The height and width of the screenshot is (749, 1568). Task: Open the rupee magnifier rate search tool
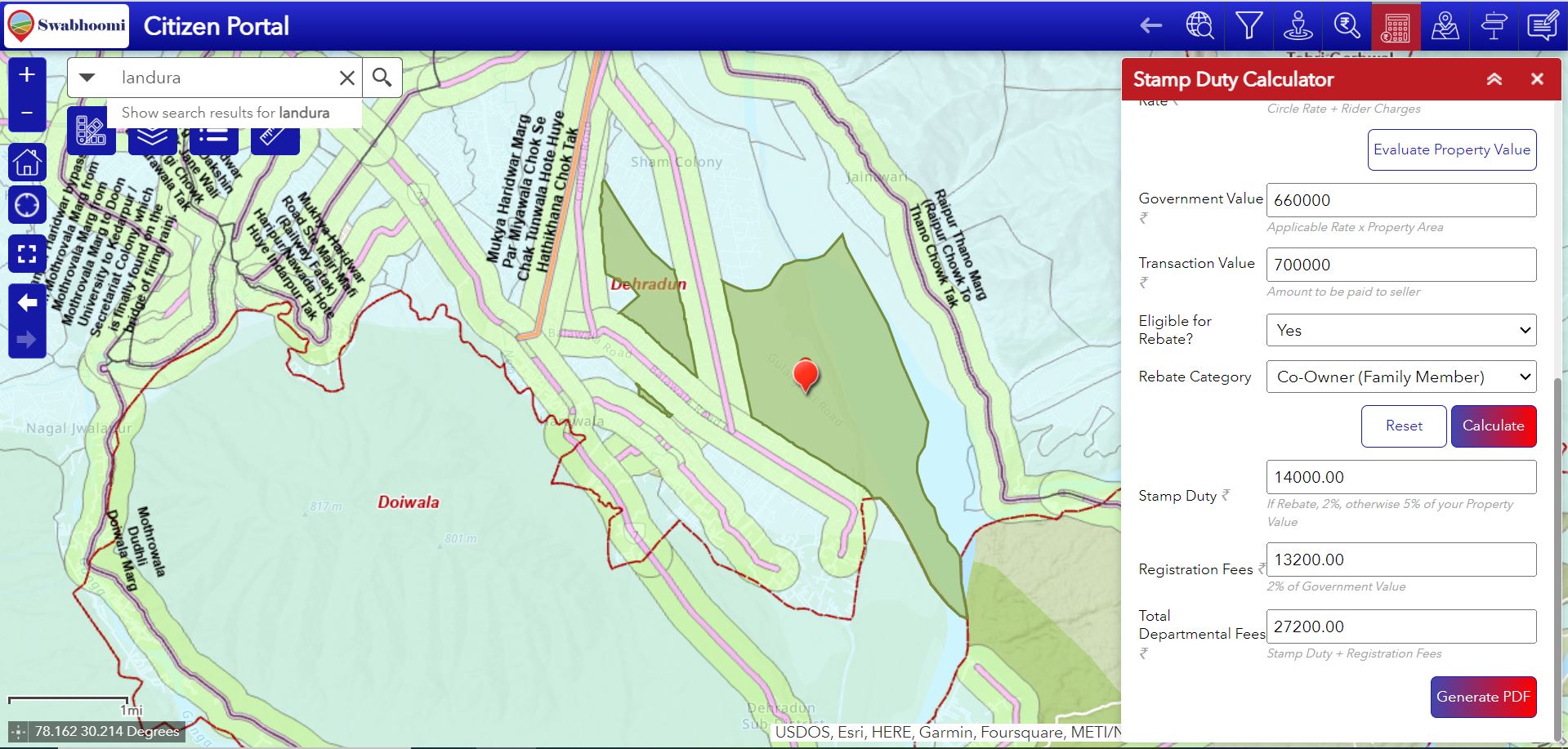tap(1347, 26)
